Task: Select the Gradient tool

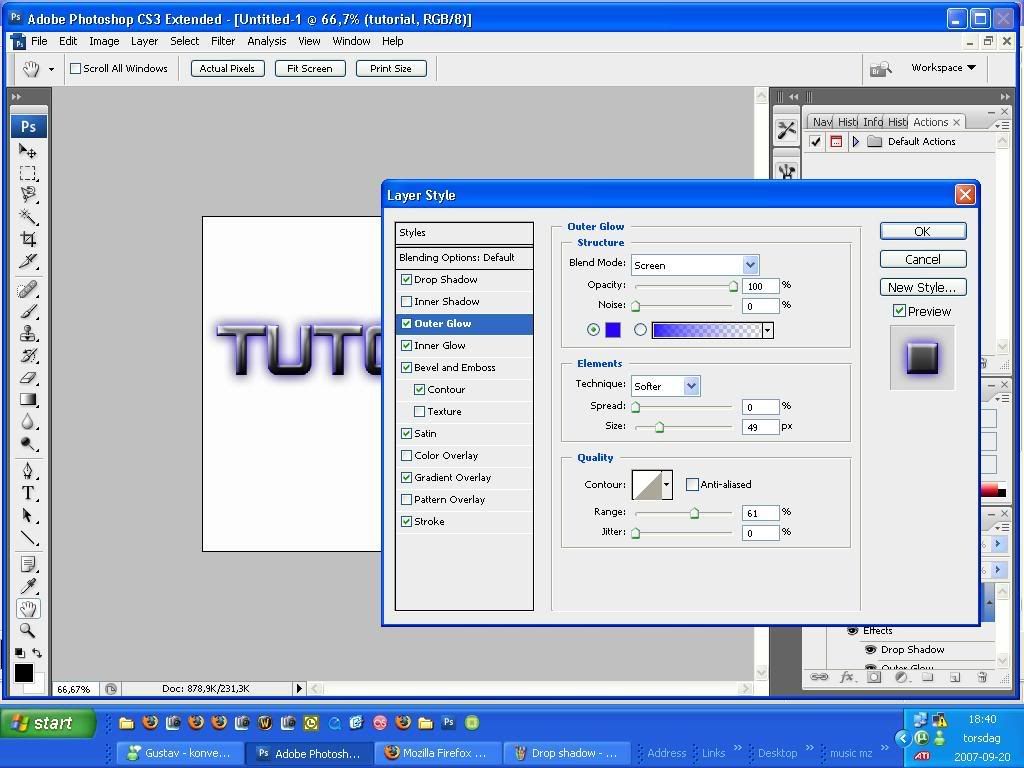Action: click(27, 399)
